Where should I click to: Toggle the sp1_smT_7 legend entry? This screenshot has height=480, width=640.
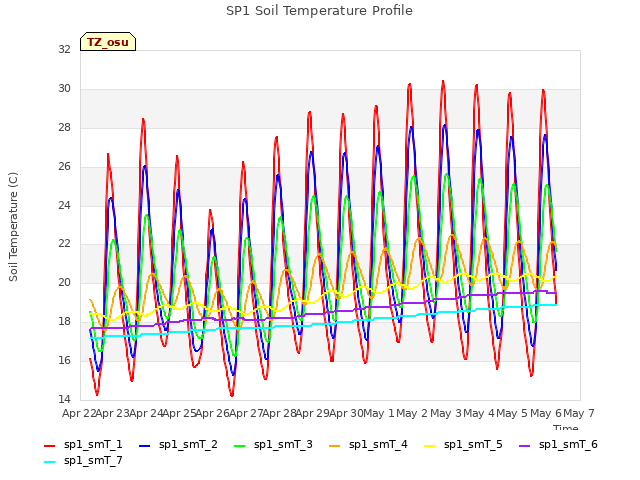tap(83, 460)
